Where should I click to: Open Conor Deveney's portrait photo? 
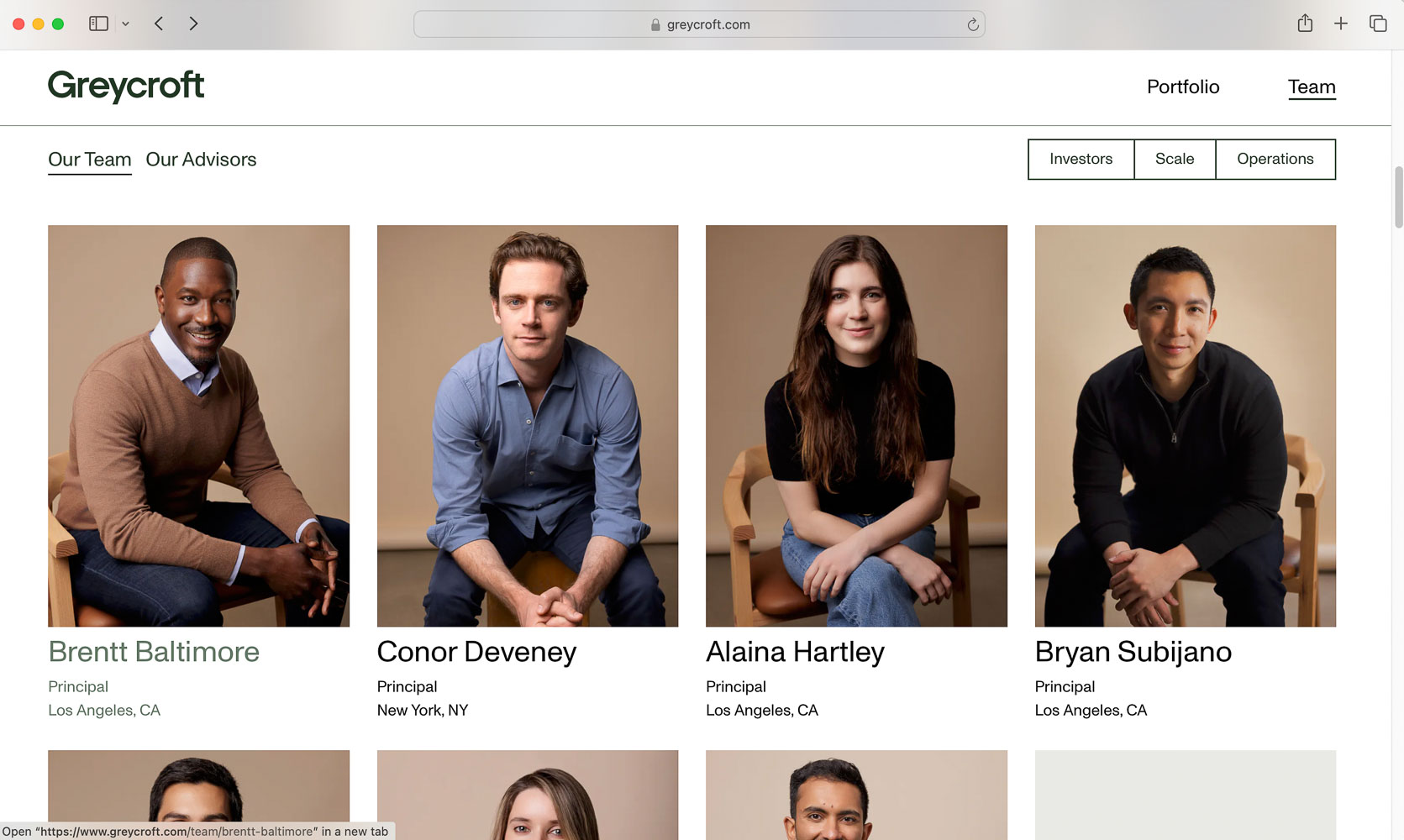[528, 426]
